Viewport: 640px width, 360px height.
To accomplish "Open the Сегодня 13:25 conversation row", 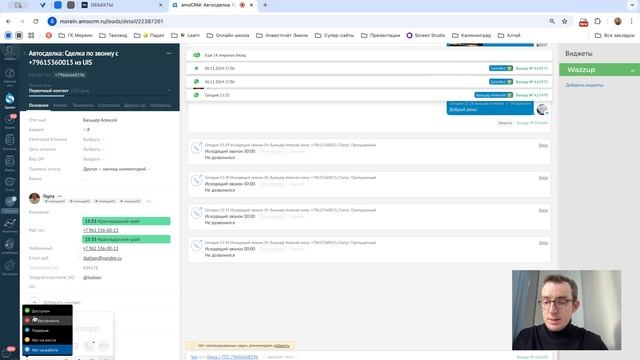I will pyautogui.click(x=369, y=95).
